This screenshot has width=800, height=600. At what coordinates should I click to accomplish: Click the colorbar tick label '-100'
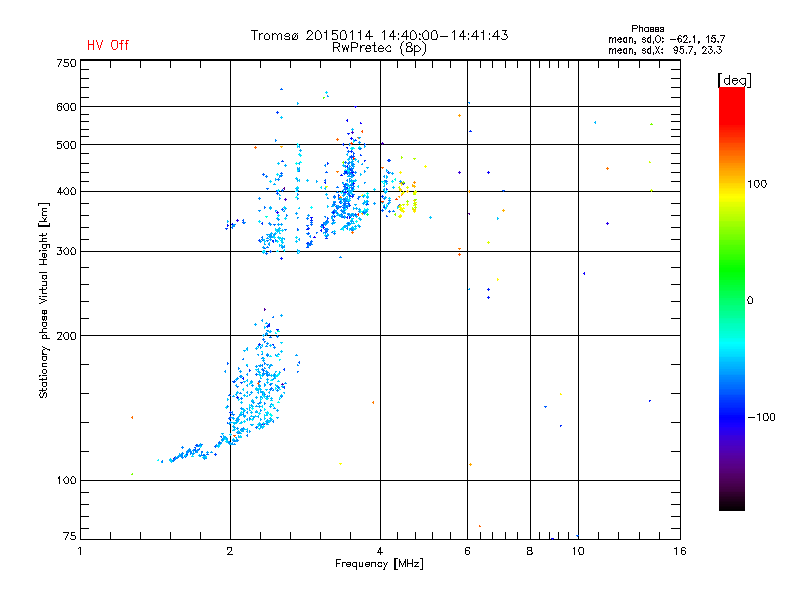pos(761,417)
